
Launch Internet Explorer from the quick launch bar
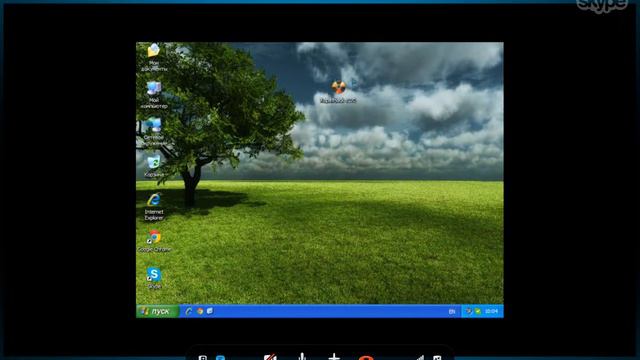coord(188,311)
